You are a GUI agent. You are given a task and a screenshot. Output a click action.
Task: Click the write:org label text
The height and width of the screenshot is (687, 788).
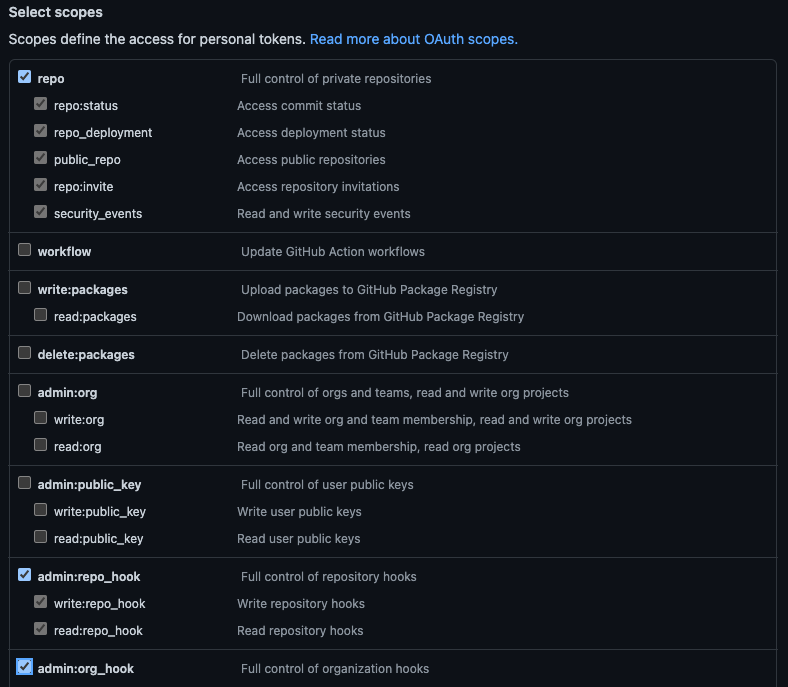coord(79,420)
